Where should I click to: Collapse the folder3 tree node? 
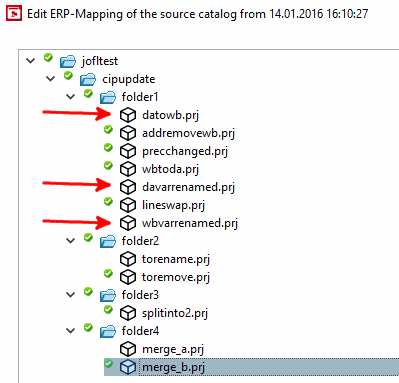71,295
